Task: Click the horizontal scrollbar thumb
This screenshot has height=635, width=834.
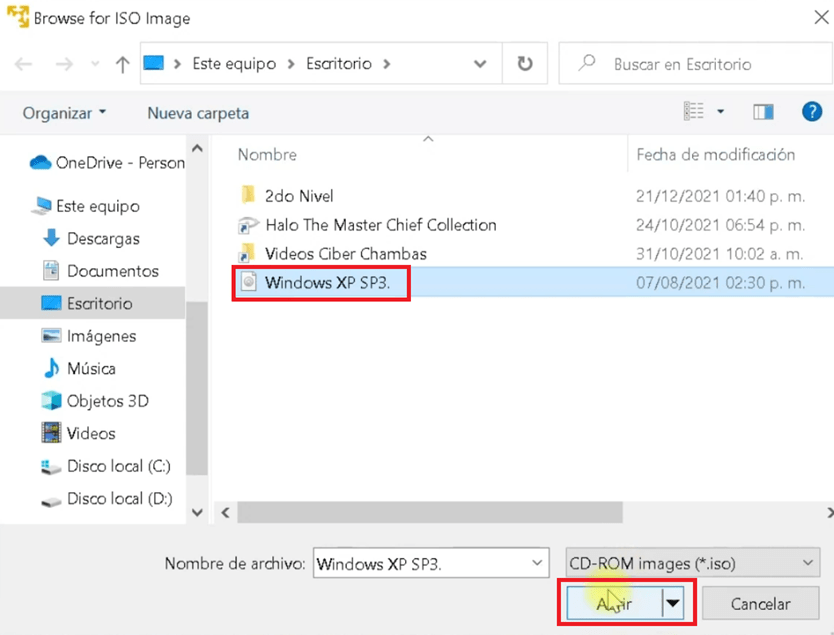Action: 430,513
